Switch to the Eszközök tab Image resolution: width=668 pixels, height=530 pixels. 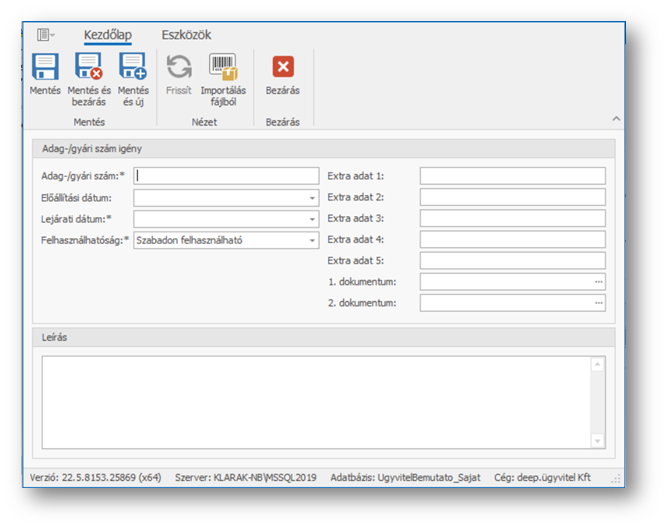pos(186,35)
